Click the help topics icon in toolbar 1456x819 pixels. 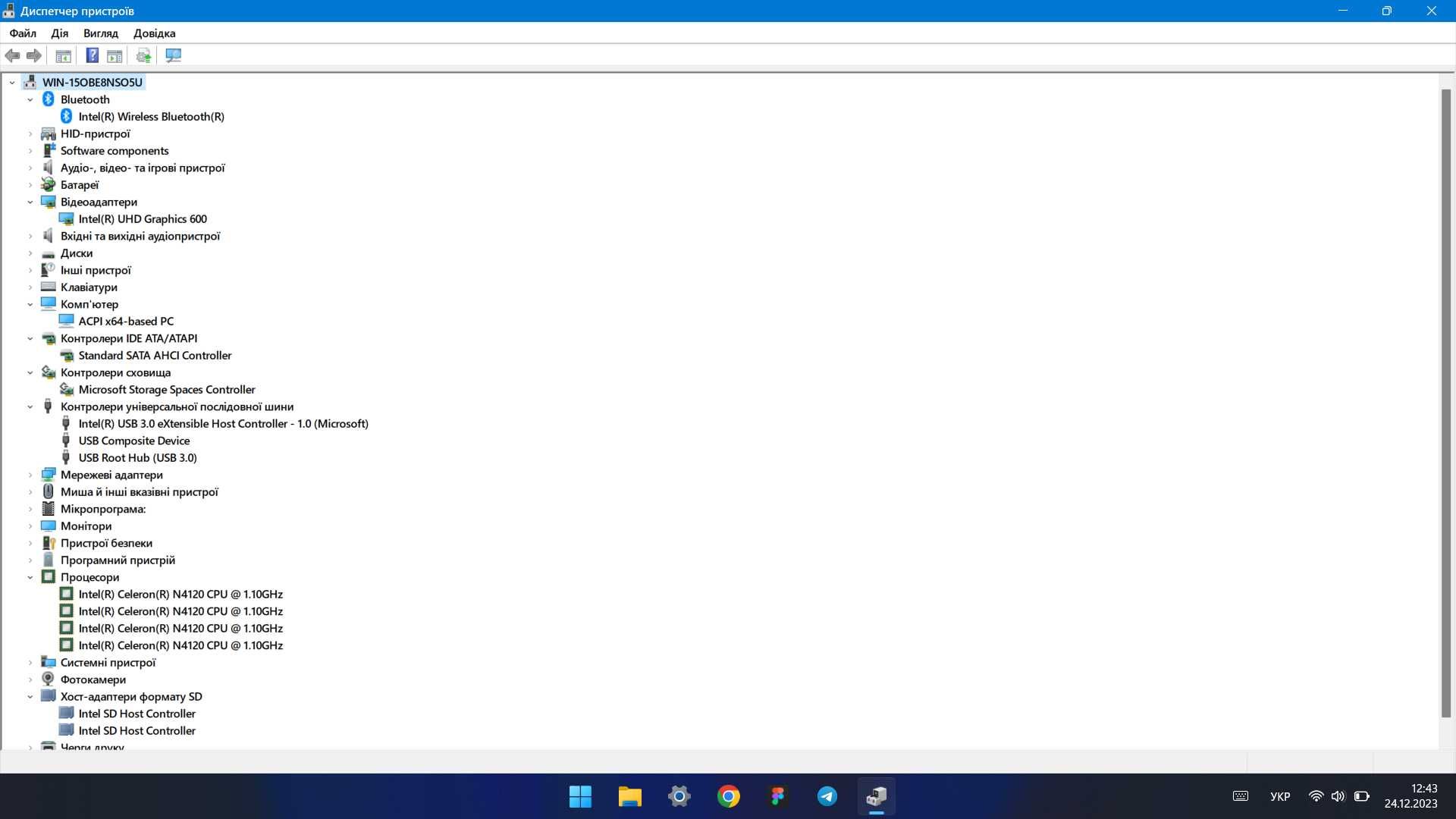(x=90, y=55)
